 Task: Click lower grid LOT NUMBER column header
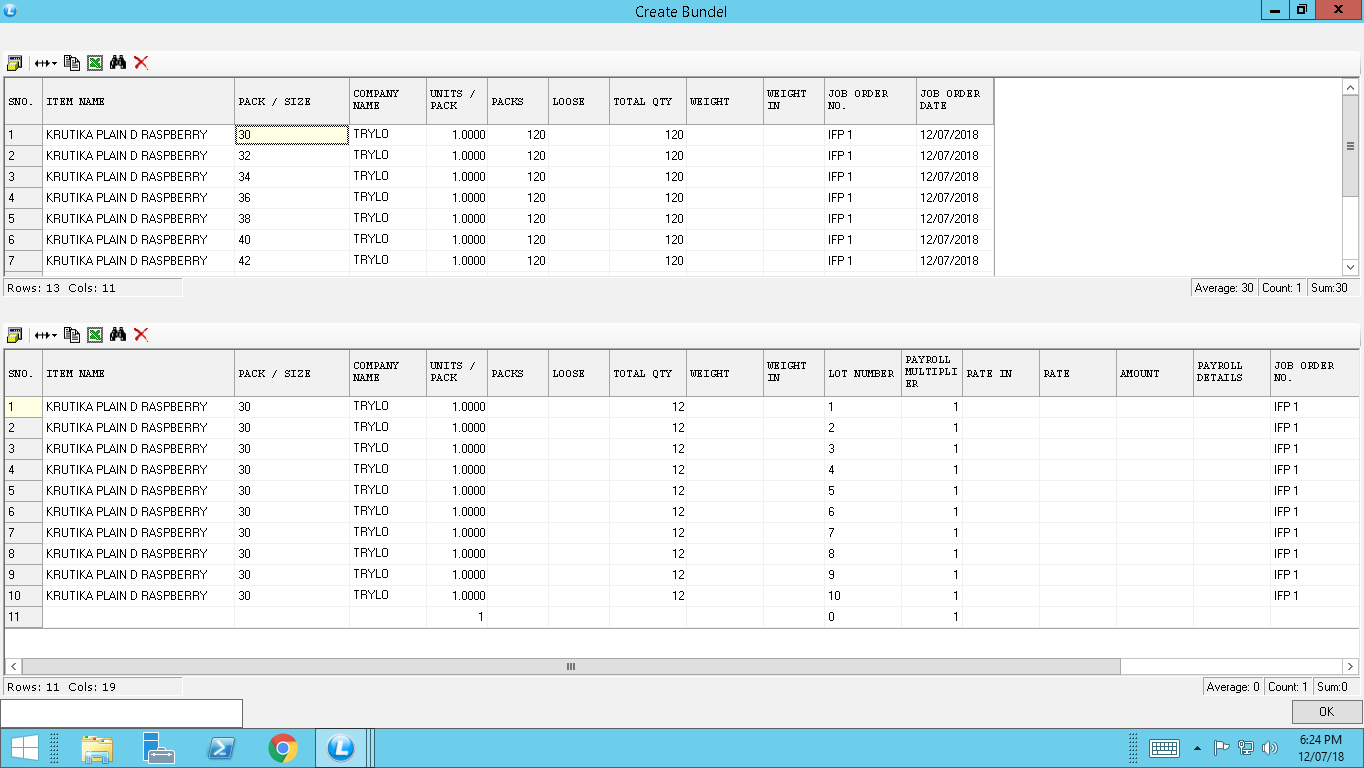[862, 373]
